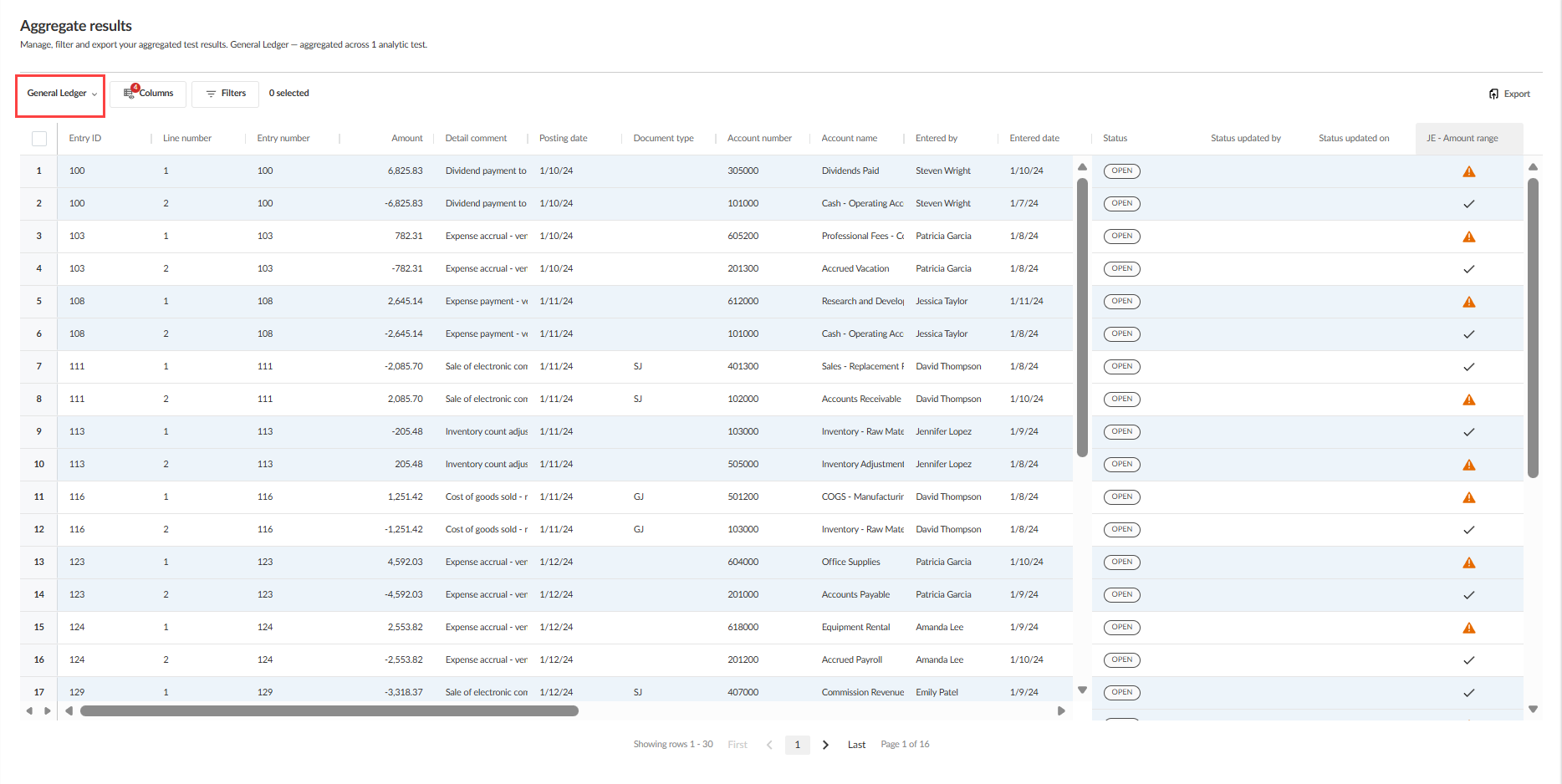Click the right panel scroll down arrow

click(1533, 709)
